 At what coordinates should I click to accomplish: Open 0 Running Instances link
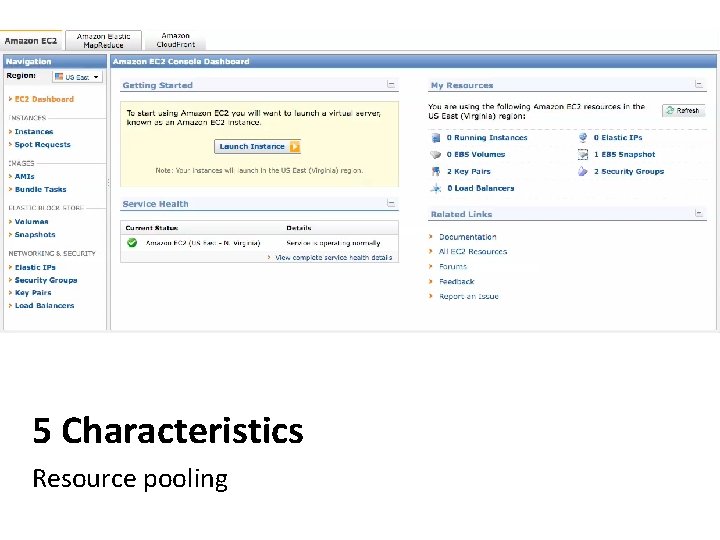pyautogui.click(x=487, y=138)
